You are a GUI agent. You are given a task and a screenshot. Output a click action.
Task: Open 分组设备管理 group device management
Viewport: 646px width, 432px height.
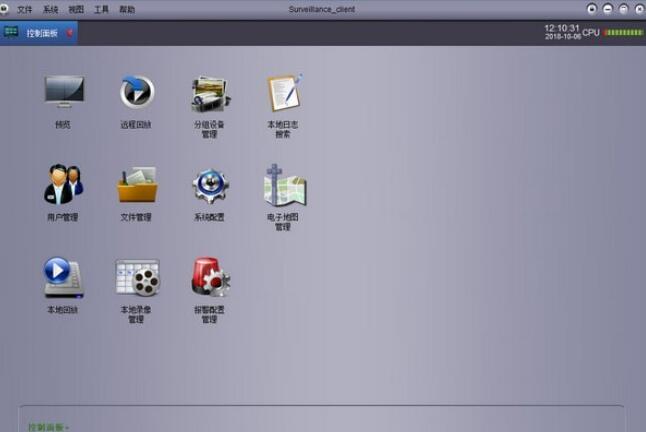[210, 93]
